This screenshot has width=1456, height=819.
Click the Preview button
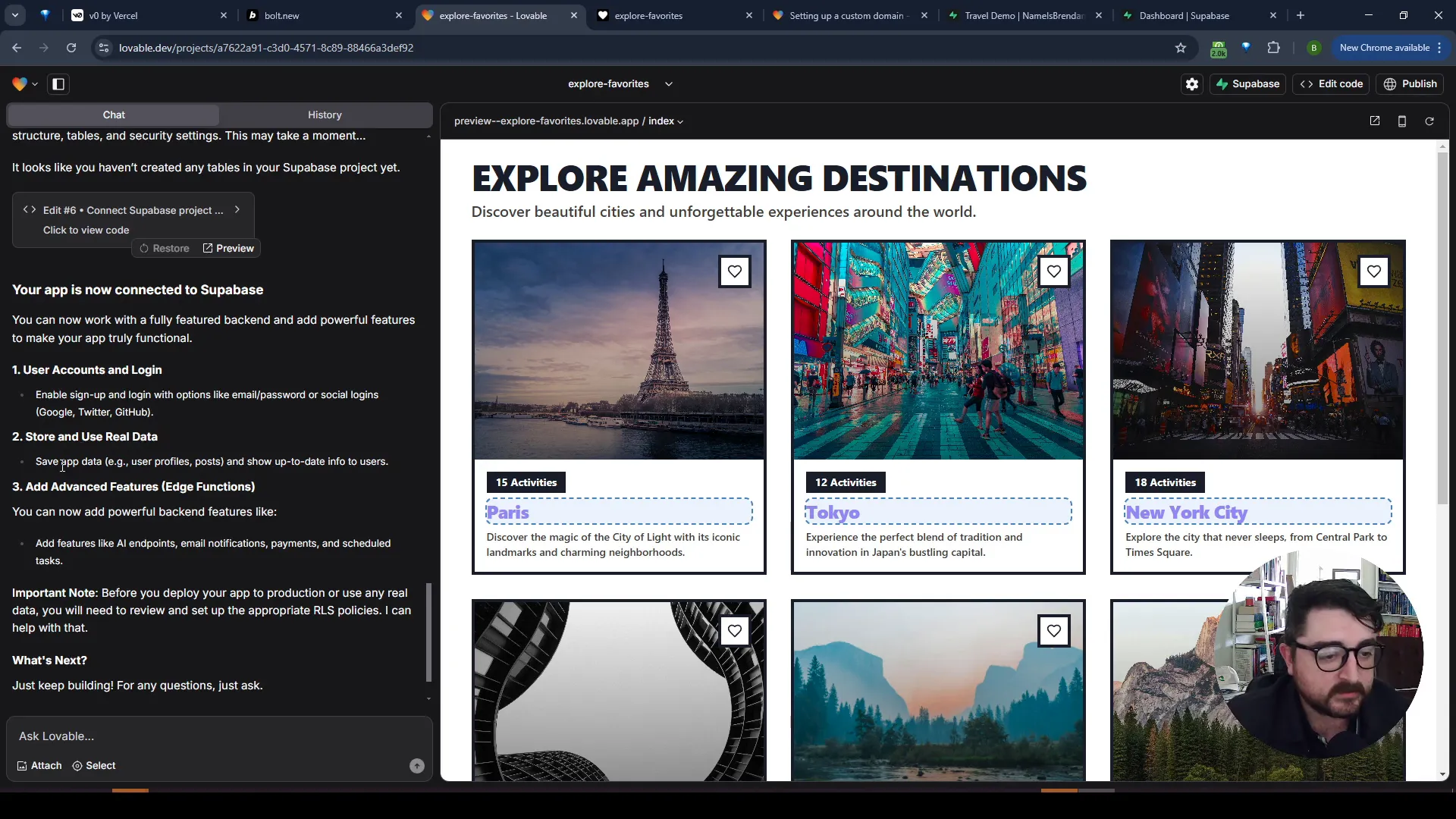(228, 248)
